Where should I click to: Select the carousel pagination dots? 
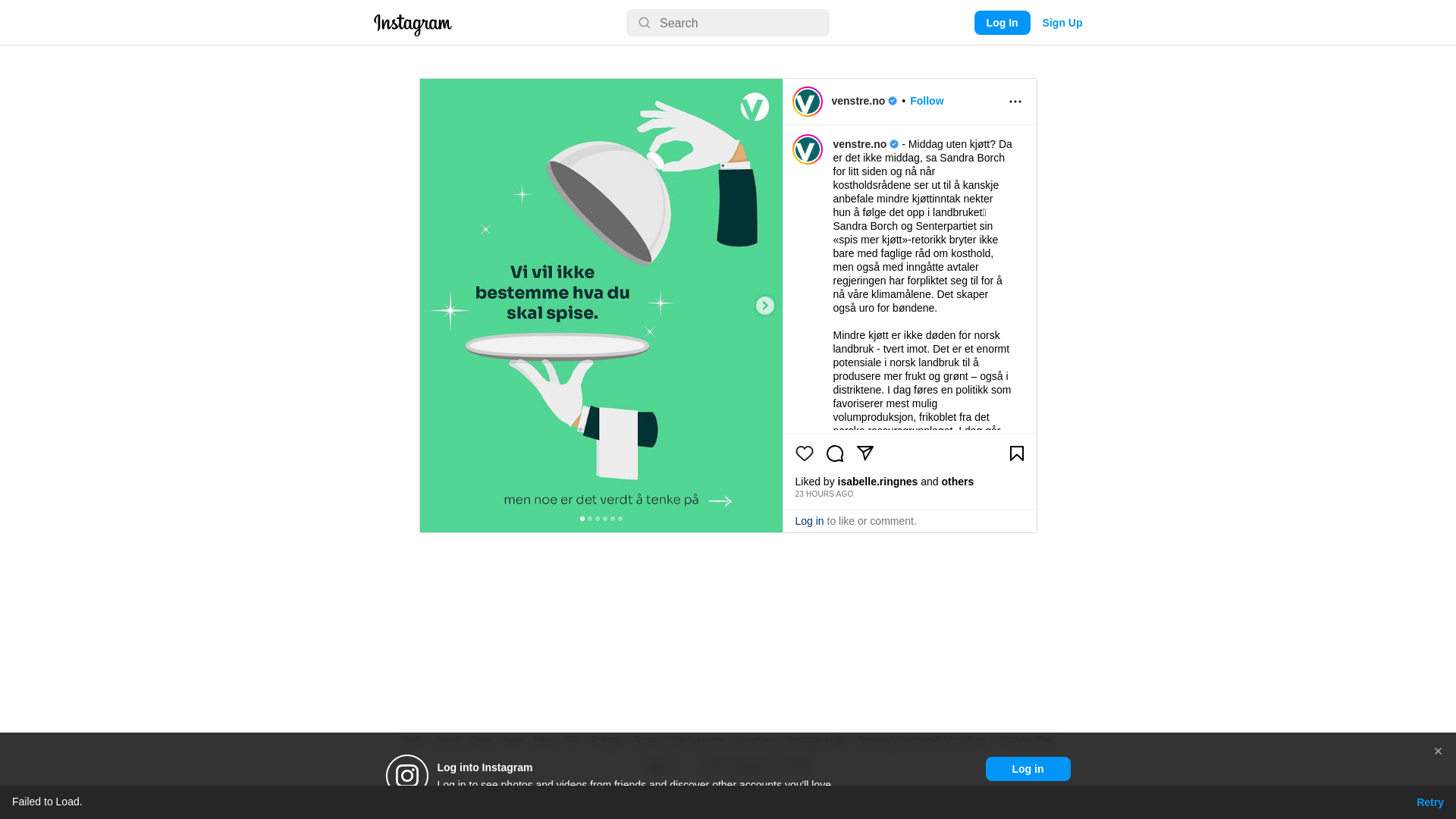click(601, 519)
